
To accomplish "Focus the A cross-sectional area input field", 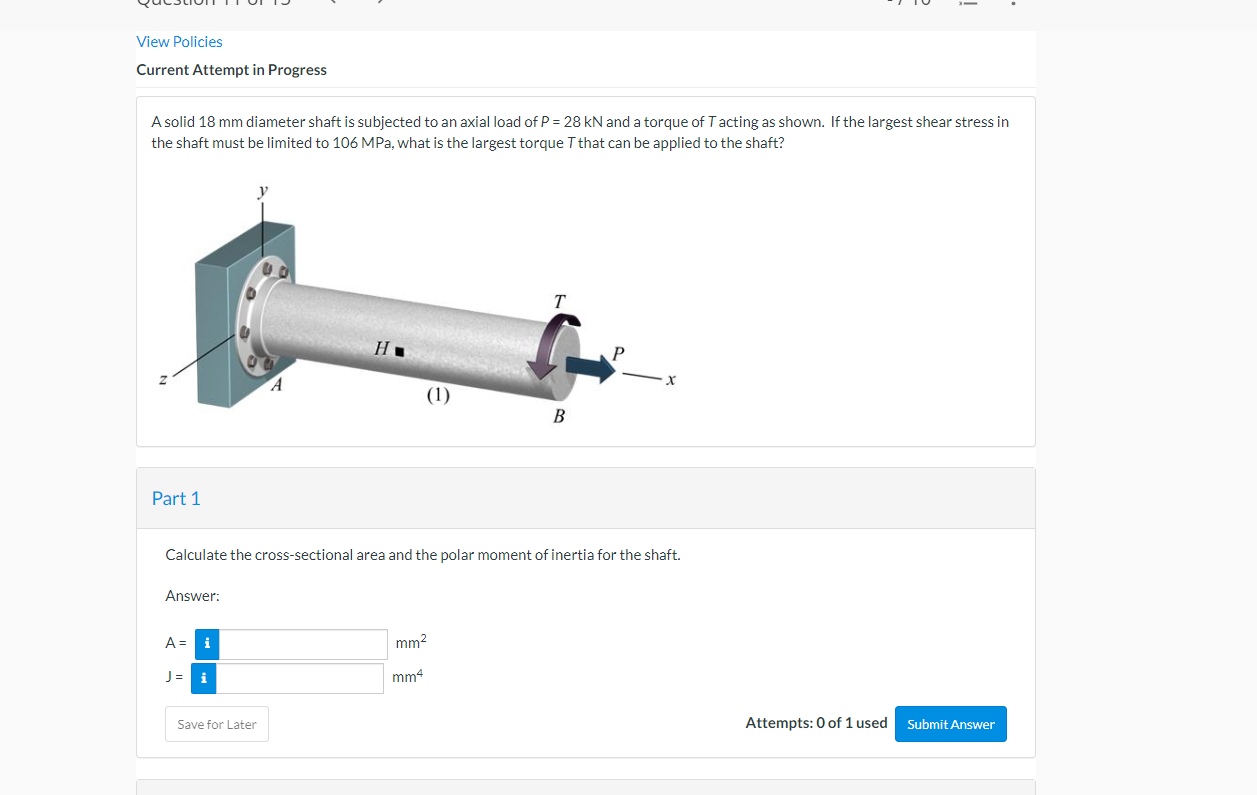I will tap(303, 644).
